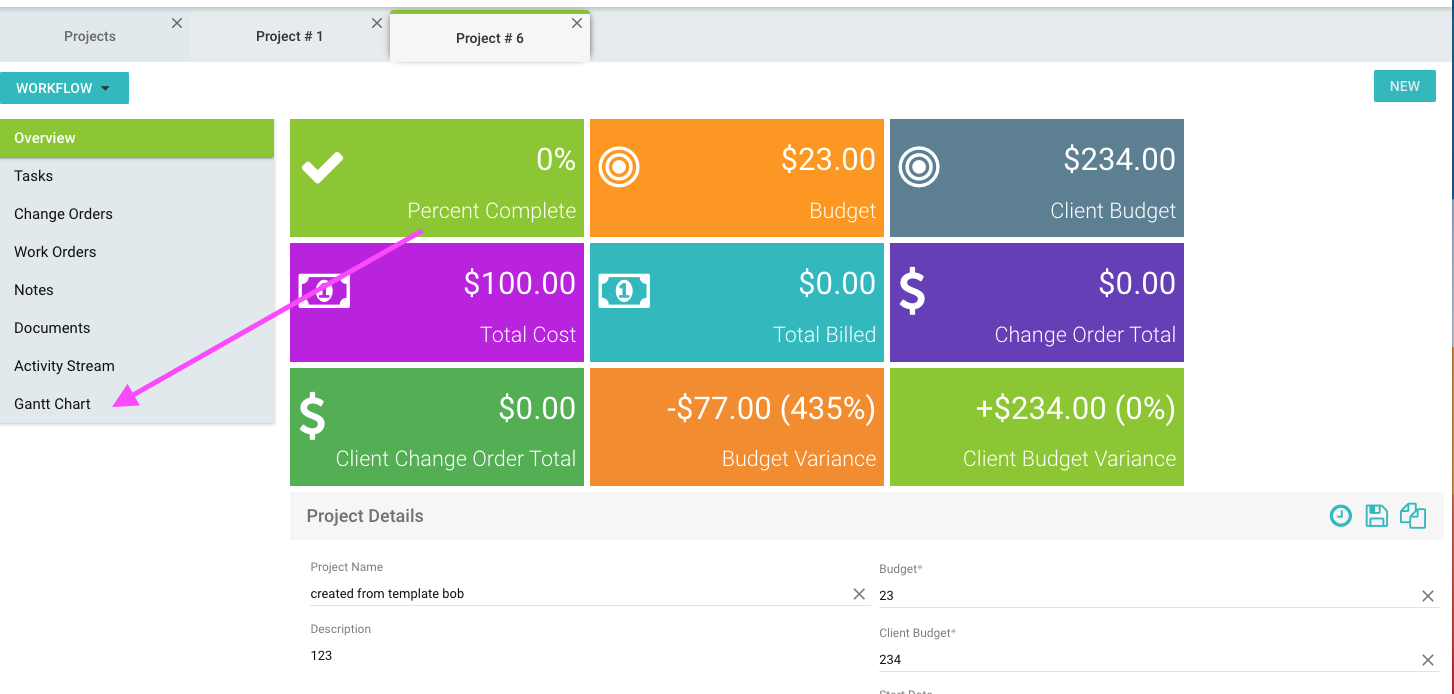Click the copy project icon
The height and width of the screenshot is (694, 1454).
tap(1412, 516)
